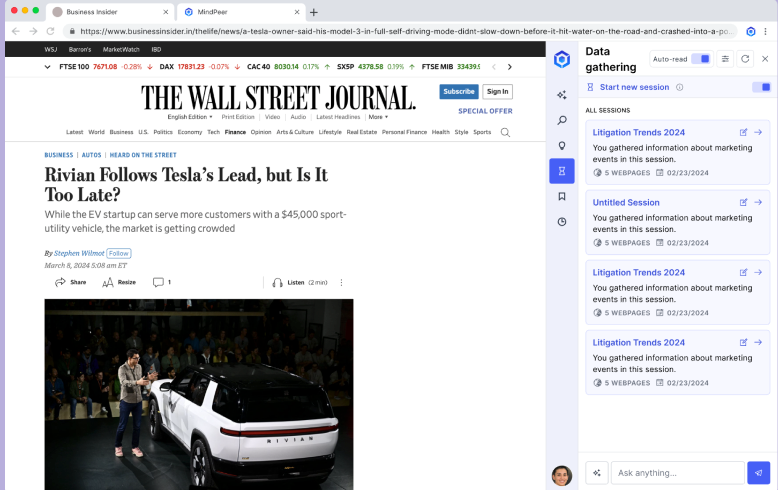Move the ticker back with left arrow

tap(494, 67)
